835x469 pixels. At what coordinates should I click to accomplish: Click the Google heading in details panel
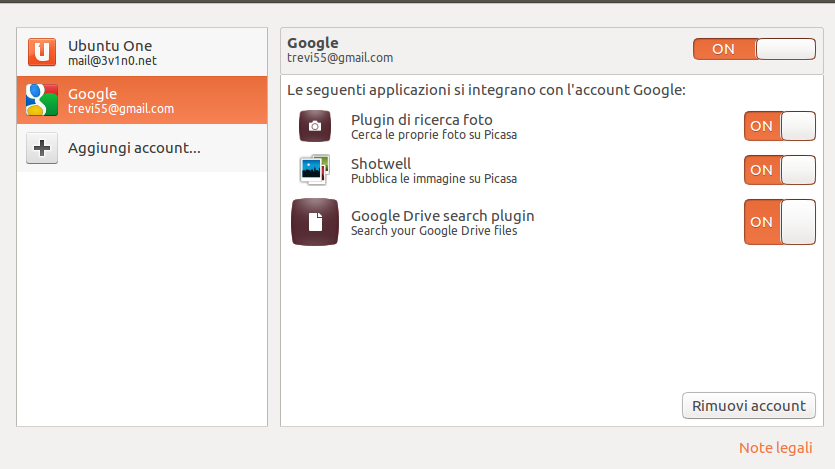(312, 43)
